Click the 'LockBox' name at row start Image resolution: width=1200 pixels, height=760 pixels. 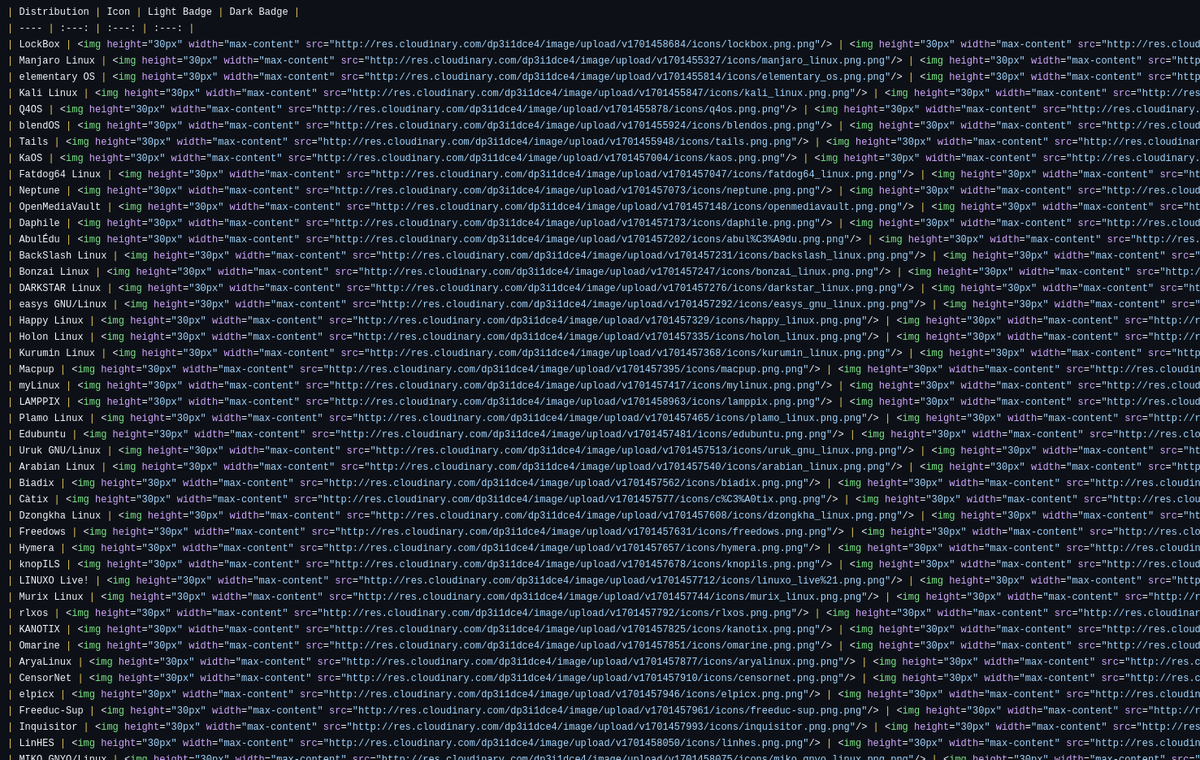(39, 44)
